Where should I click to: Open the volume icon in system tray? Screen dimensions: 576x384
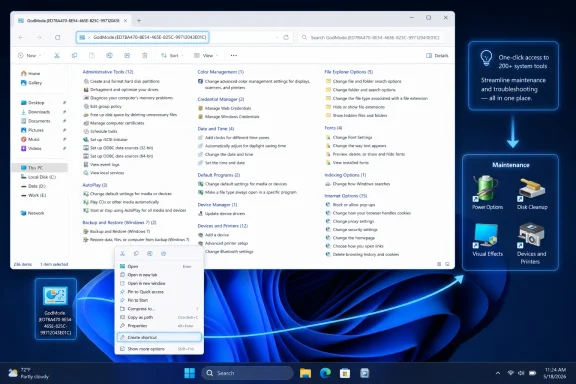pos(521,373)
